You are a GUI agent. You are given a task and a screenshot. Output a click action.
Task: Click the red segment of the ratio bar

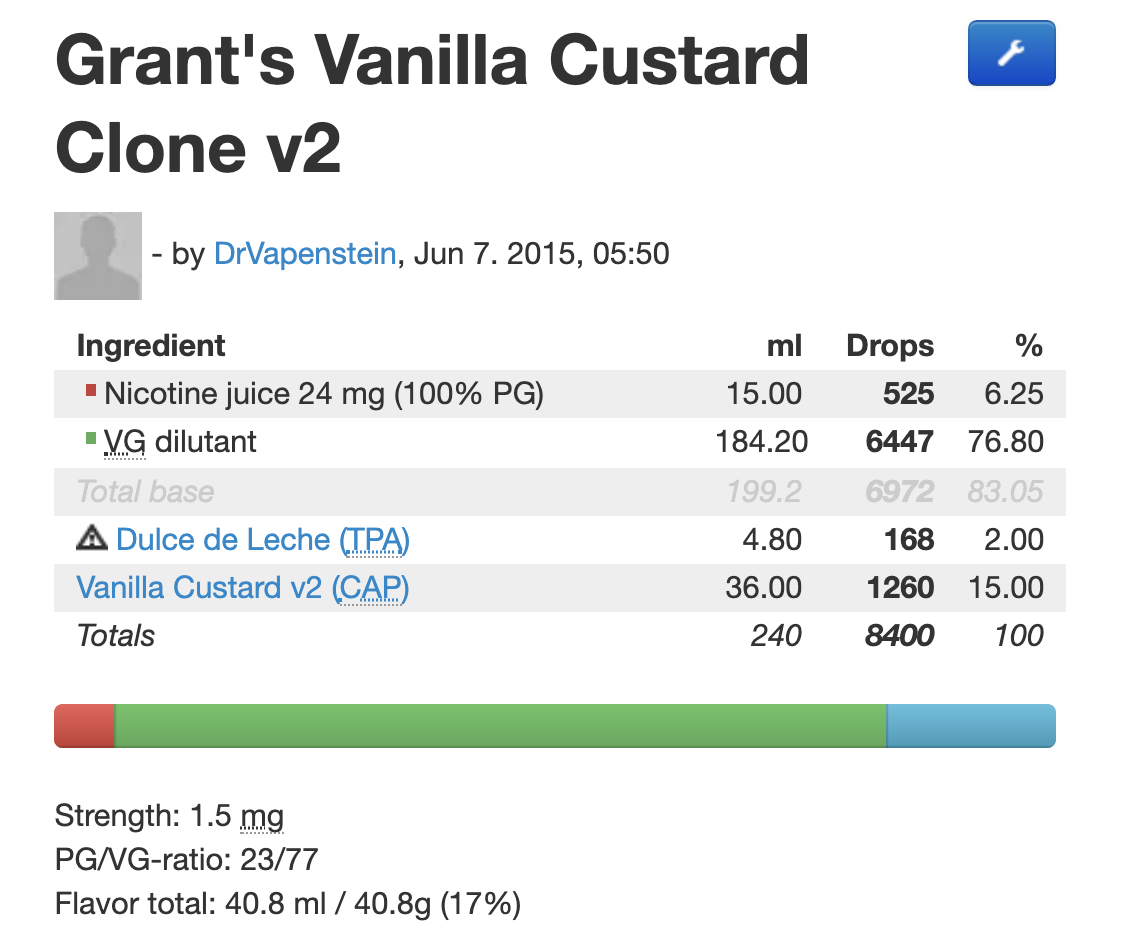(85, 726)
